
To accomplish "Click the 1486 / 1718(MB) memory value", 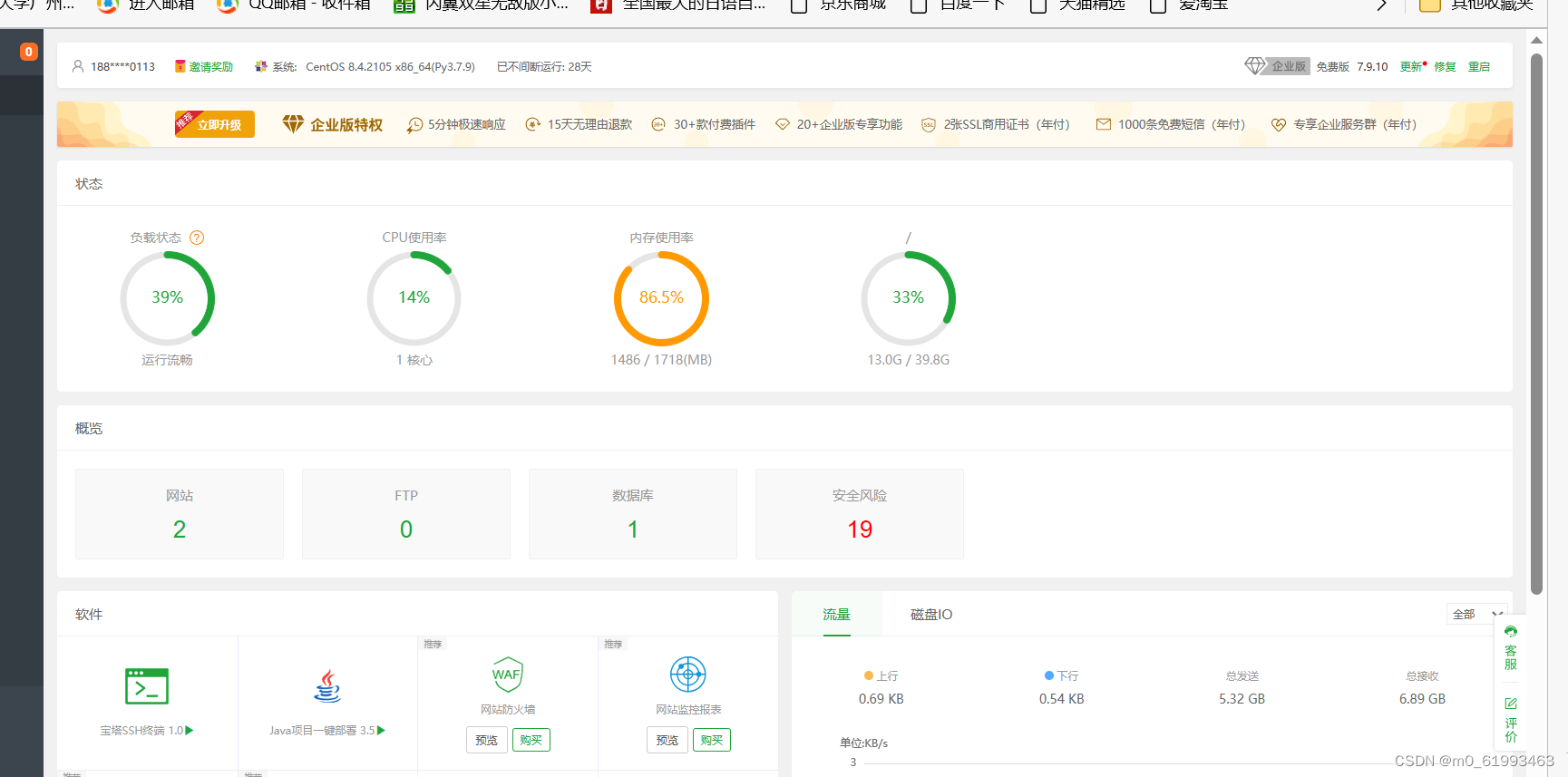I will click(661, 360).
